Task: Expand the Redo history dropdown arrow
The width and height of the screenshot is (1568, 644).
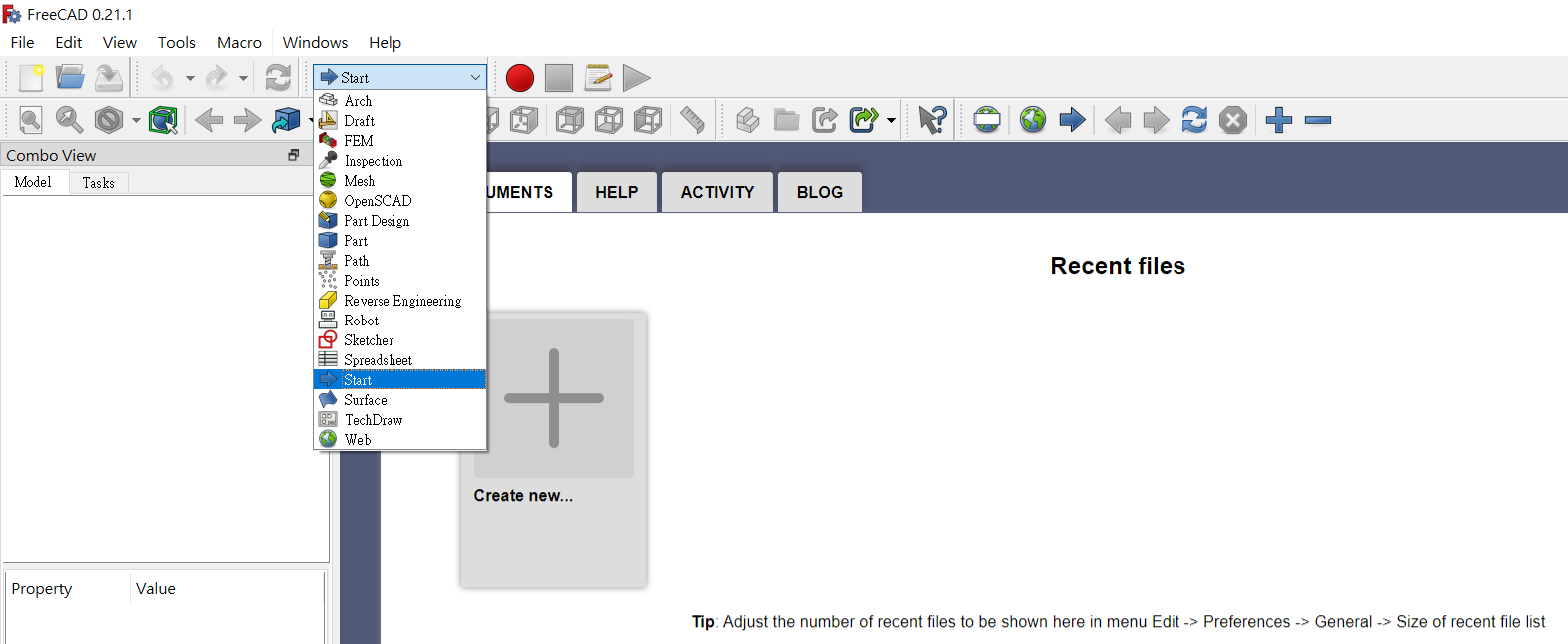Action: pos(243,78)
